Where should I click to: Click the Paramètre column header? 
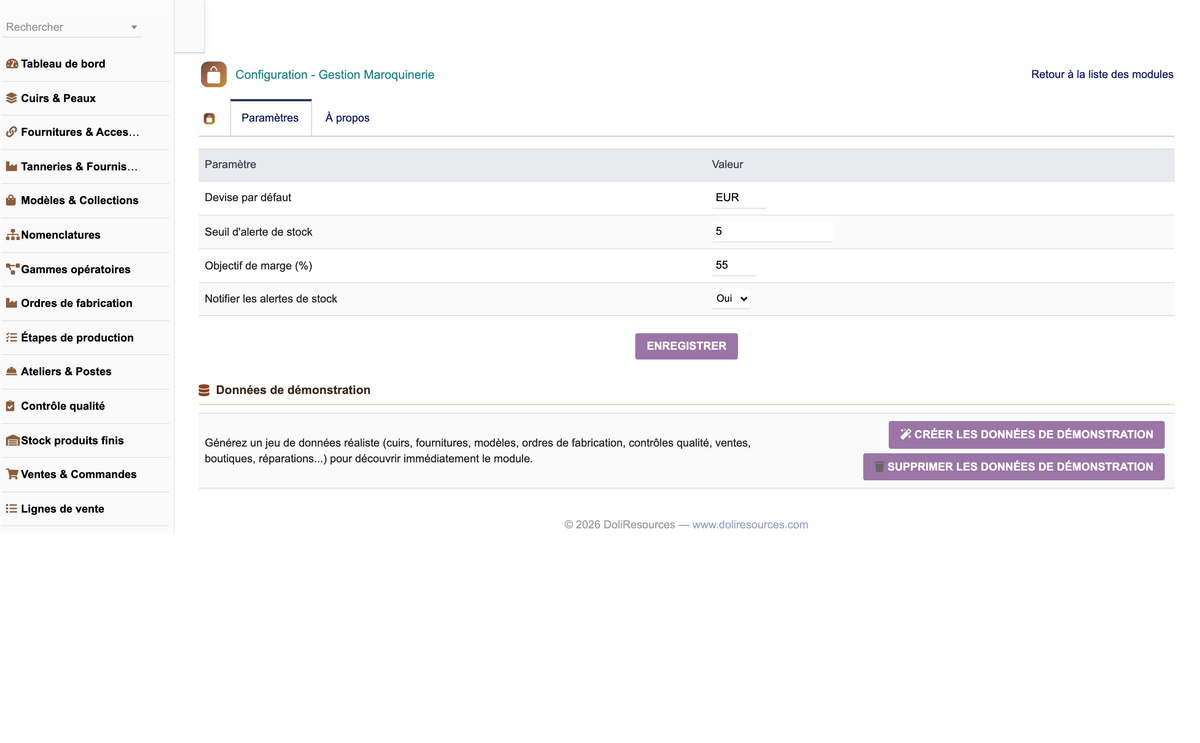(230, 164)
